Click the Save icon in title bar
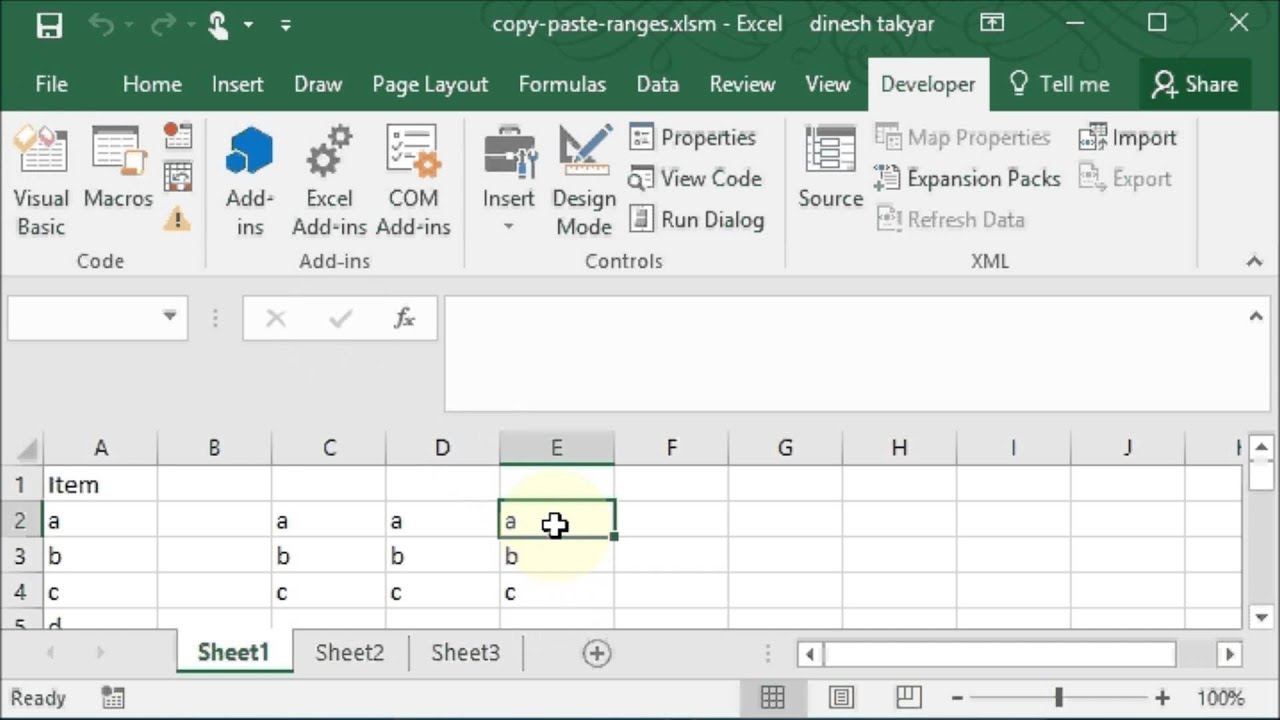Image resolution: width=1280 pixels, height=720 pixels. coord(49,25)
